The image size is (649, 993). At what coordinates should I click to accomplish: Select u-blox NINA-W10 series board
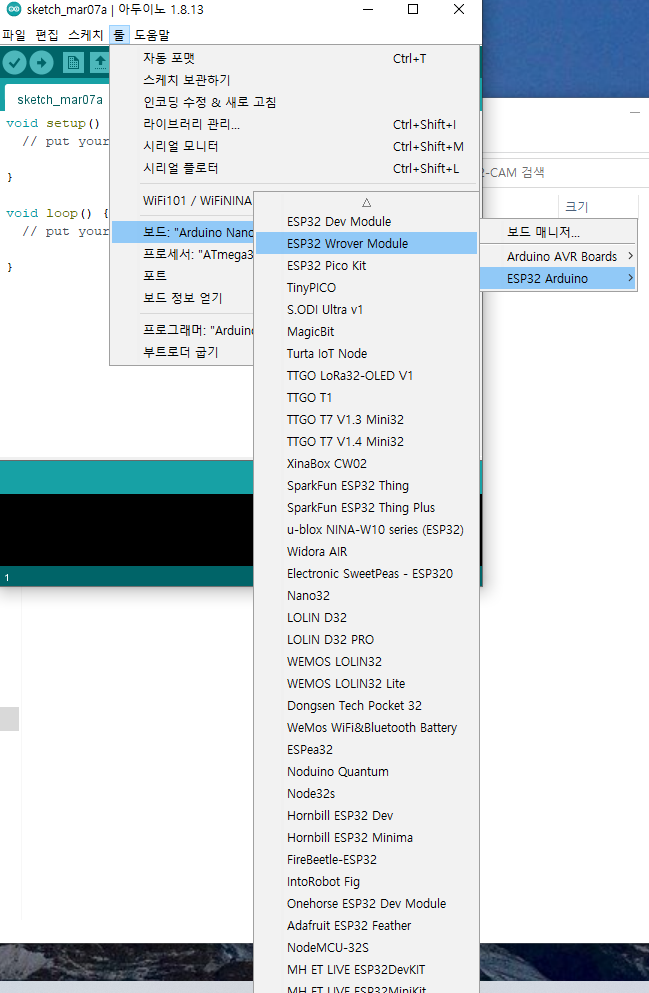367,530
